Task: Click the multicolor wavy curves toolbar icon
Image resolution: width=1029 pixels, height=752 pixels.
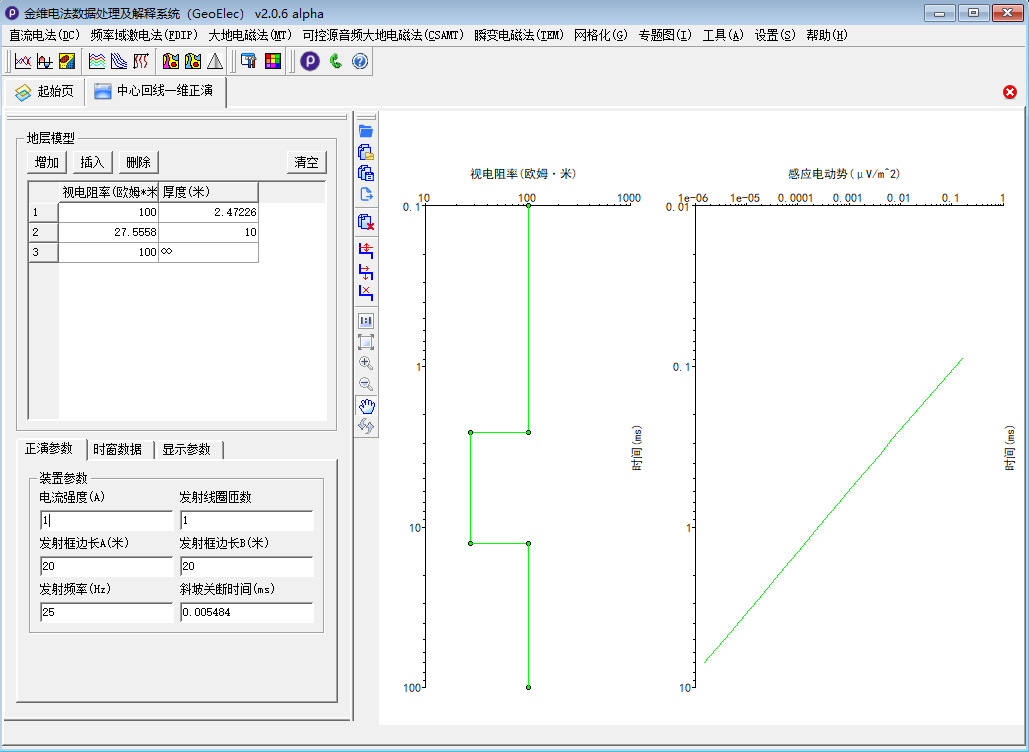Action: coord(97,62)
